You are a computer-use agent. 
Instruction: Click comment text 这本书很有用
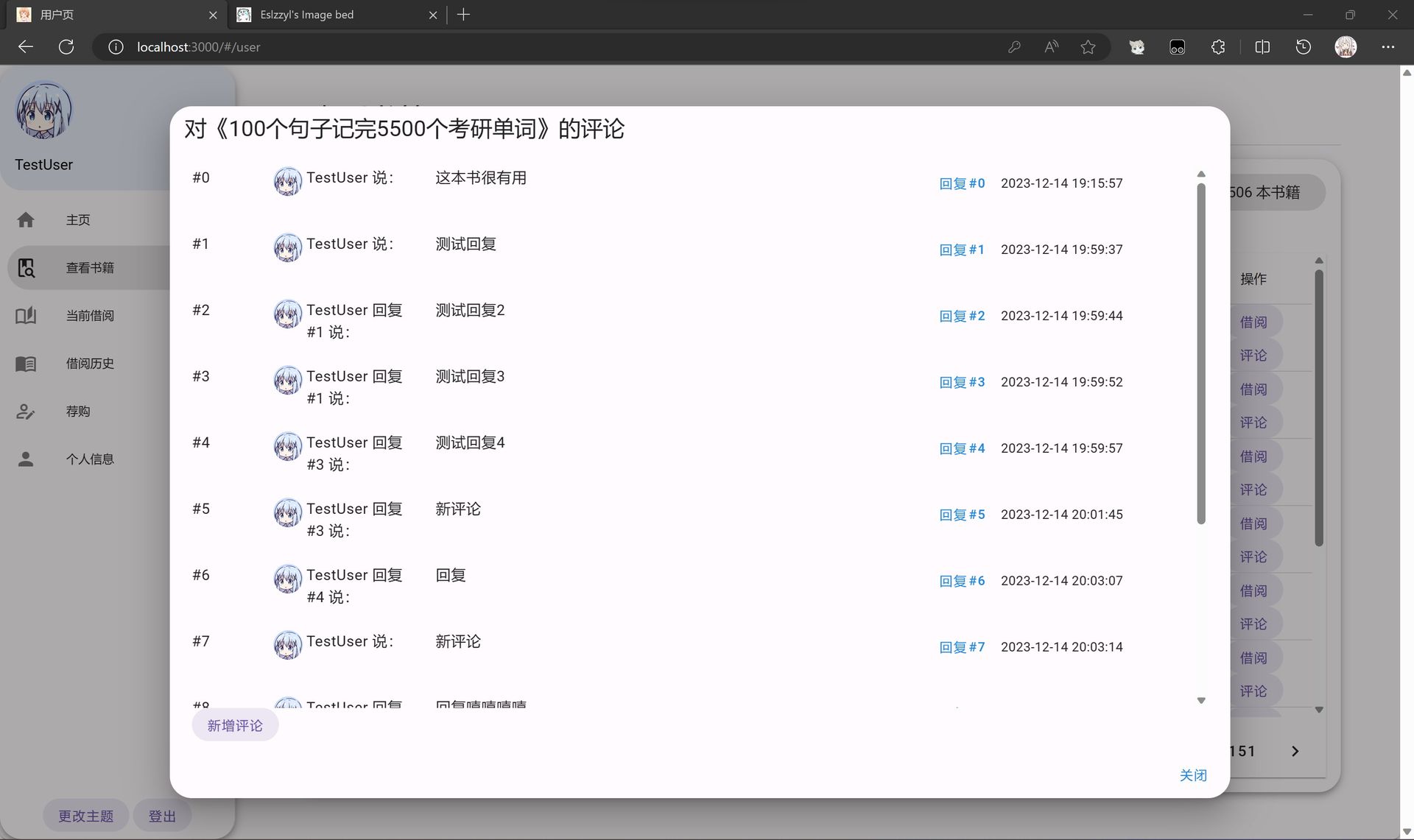[x=481, y=177]
